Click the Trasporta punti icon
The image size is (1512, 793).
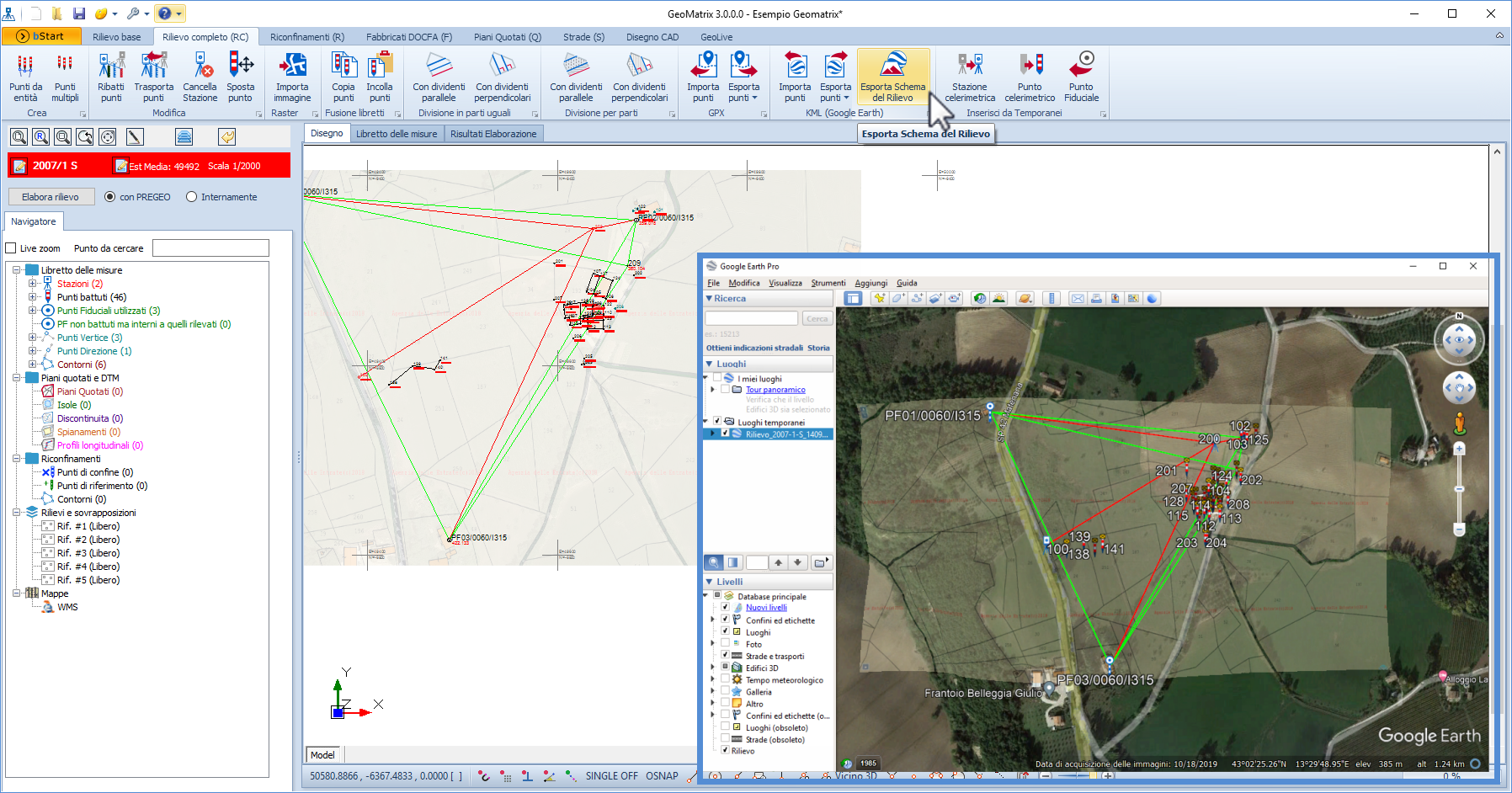pos(153,77)
